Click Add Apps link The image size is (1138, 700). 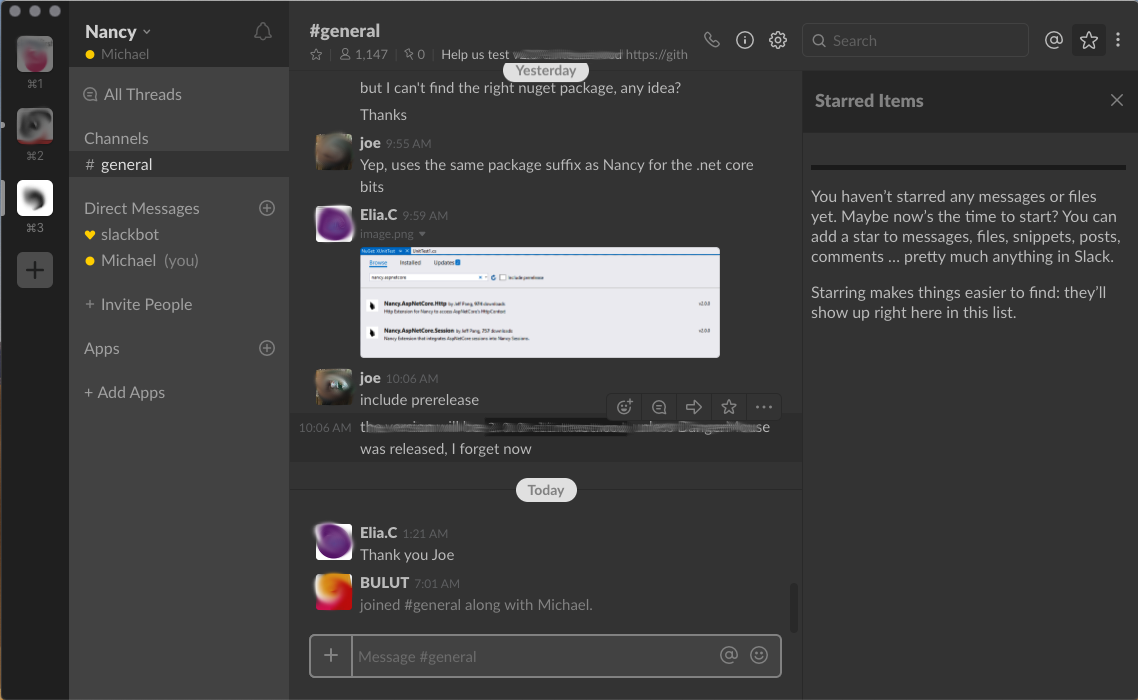coord(125,392)
